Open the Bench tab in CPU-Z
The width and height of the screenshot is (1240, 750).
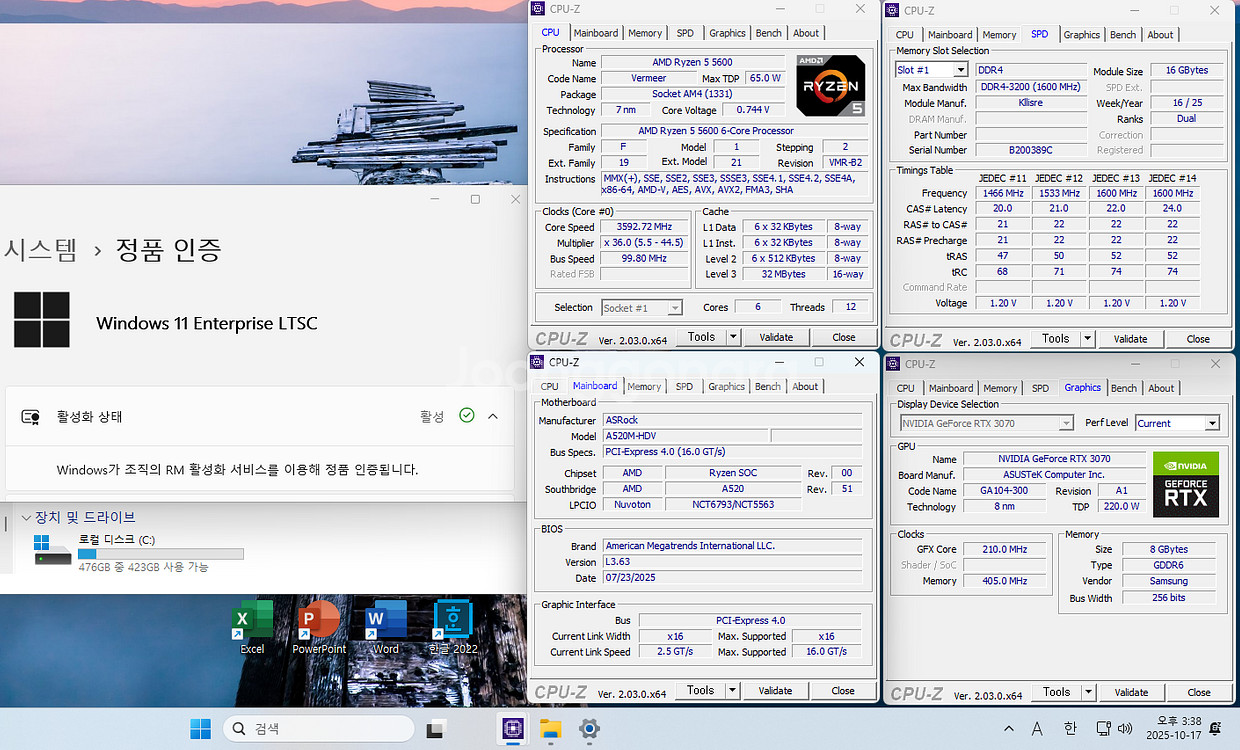click(x=768, y=32)
